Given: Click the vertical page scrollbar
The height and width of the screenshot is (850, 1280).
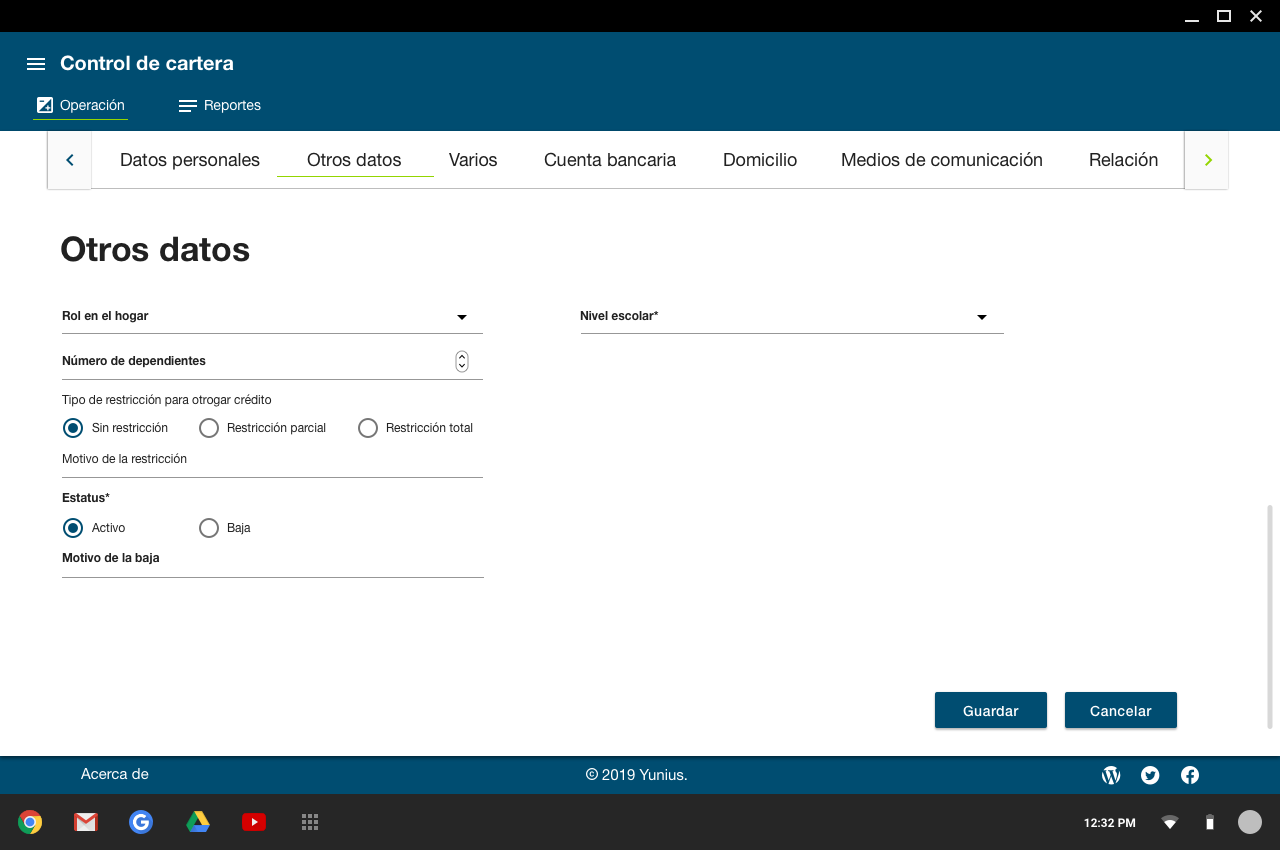Looking at the screenshot, I should coord(1270,615).
